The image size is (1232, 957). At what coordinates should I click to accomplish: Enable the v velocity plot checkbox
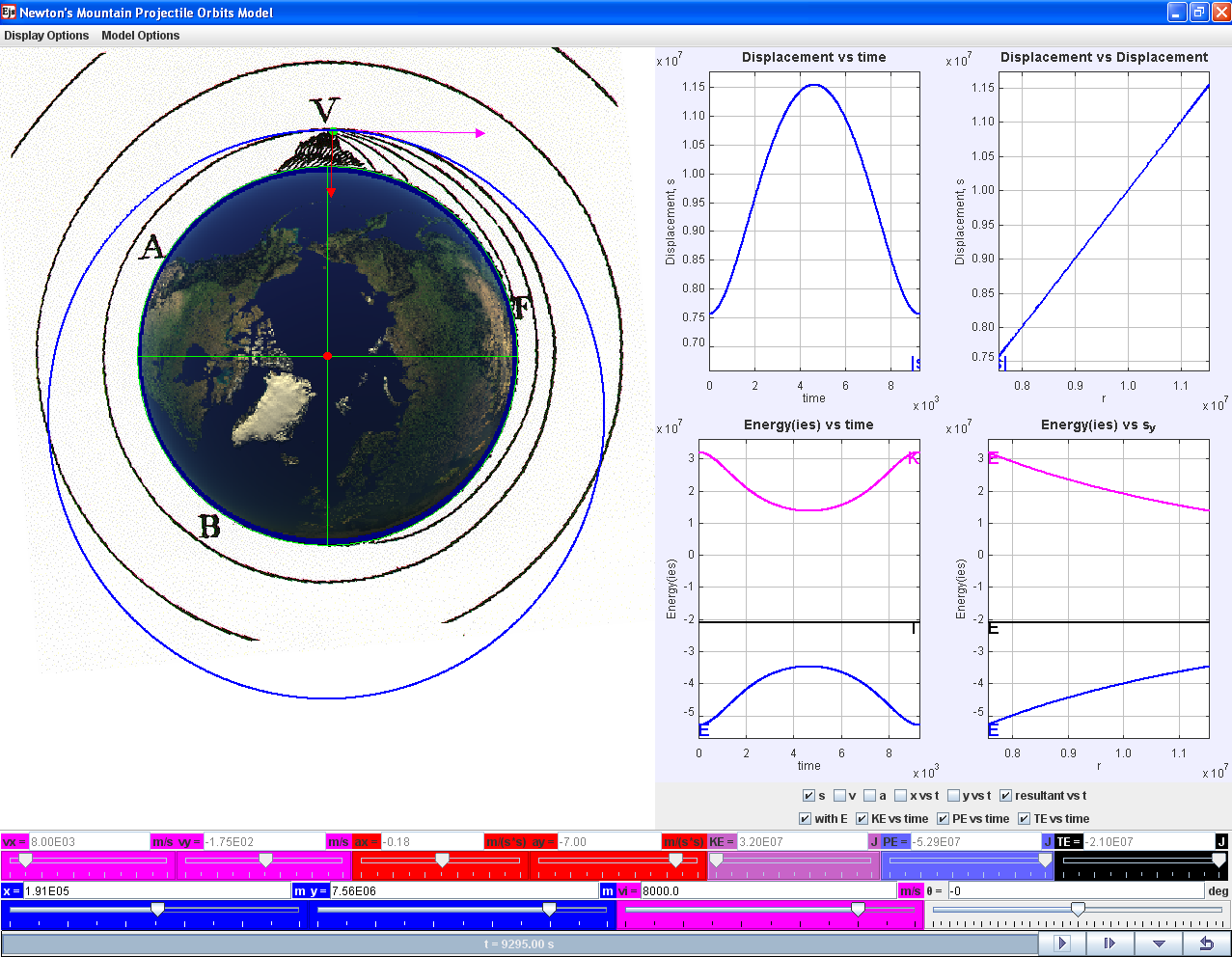pyautogui.click(x=838, y=795)
